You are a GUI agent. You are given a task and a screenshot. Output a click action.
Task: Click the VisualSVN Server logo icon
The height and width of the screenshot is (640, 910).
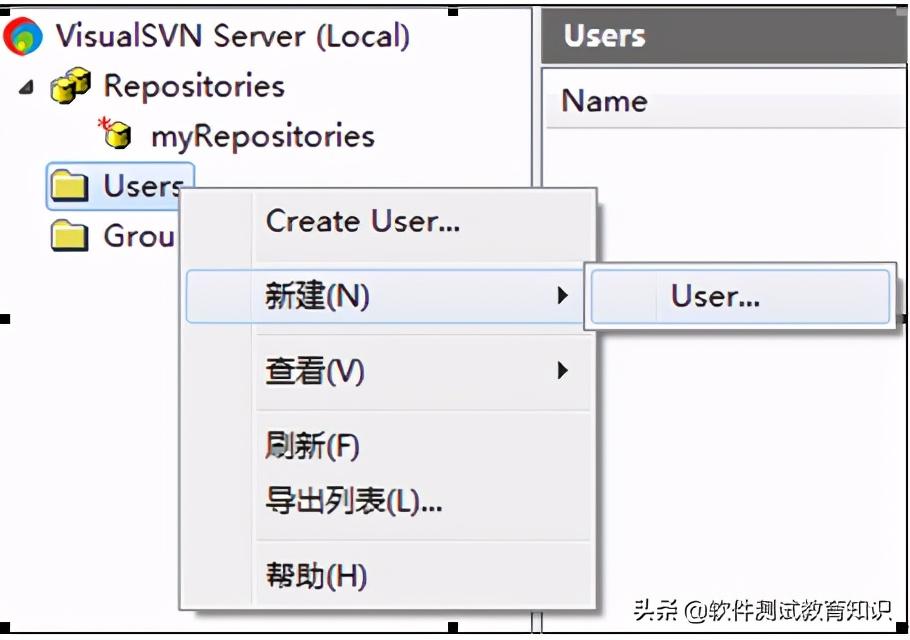[x=22, y=34]
